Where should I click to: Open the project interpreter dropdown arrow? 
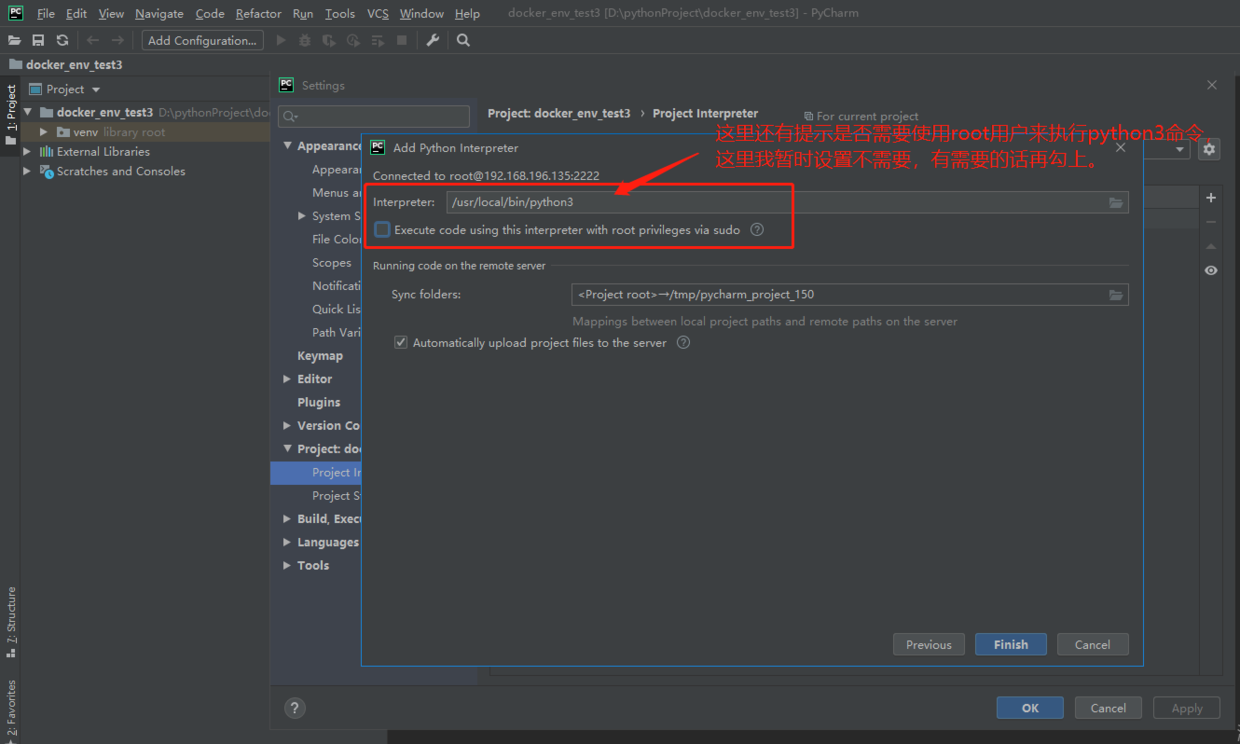1180,149
